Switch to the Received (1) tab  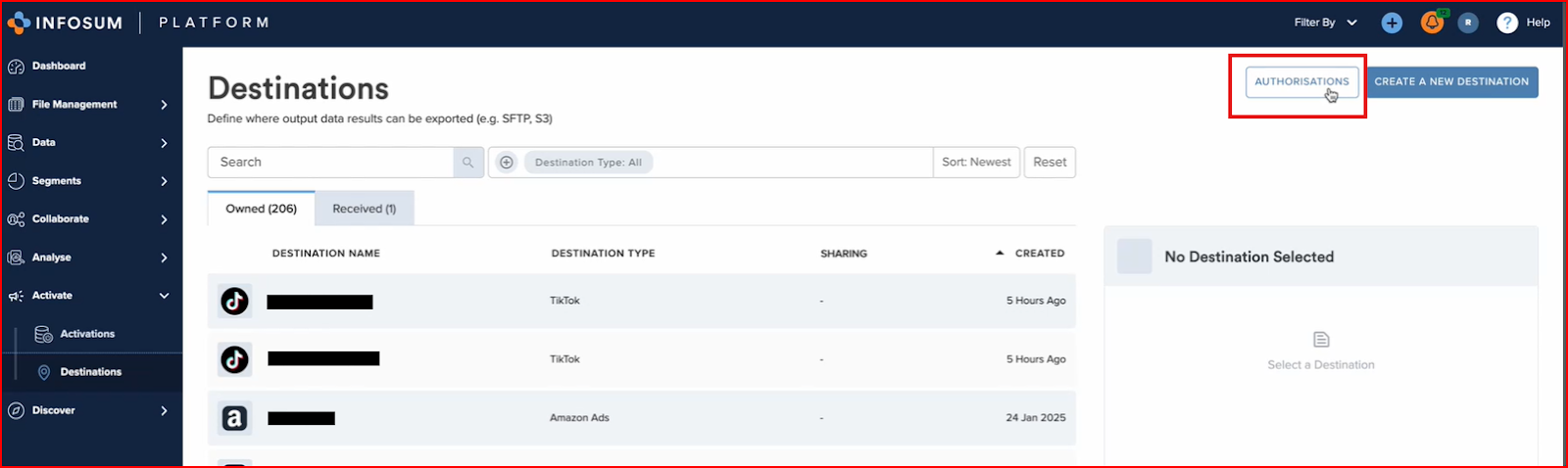point(365,209)
